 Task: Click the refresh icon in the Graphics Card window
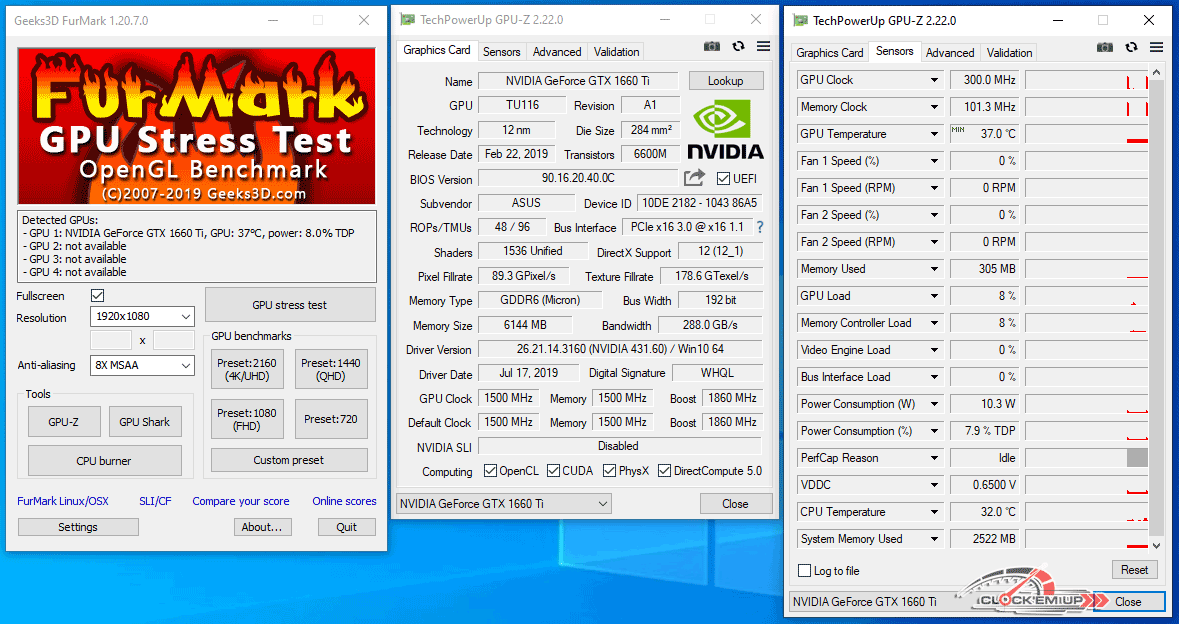point(738,46)
